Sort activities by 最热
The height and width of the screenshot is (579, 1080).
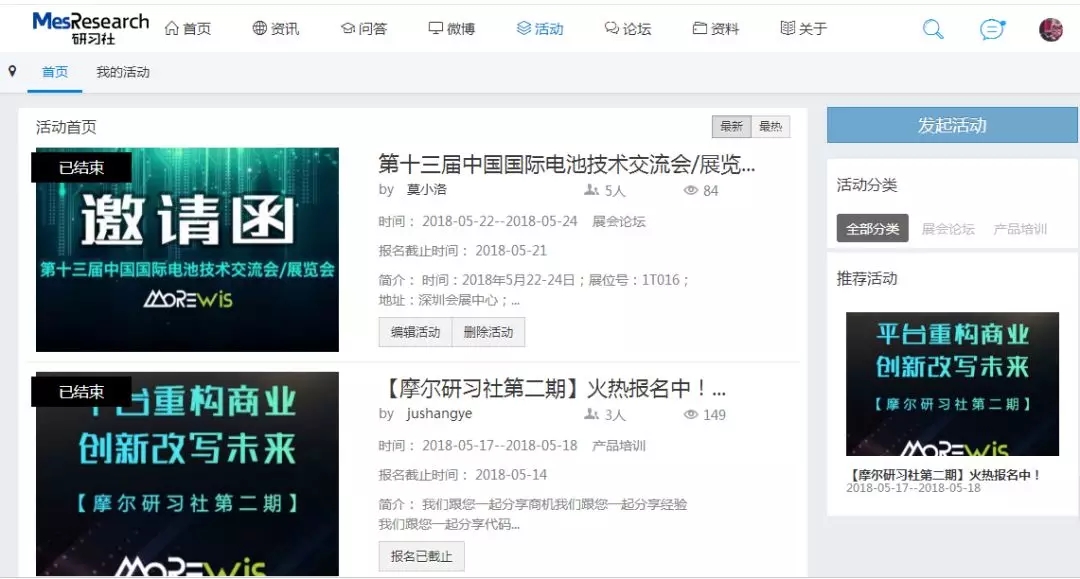tap(770, 126)
